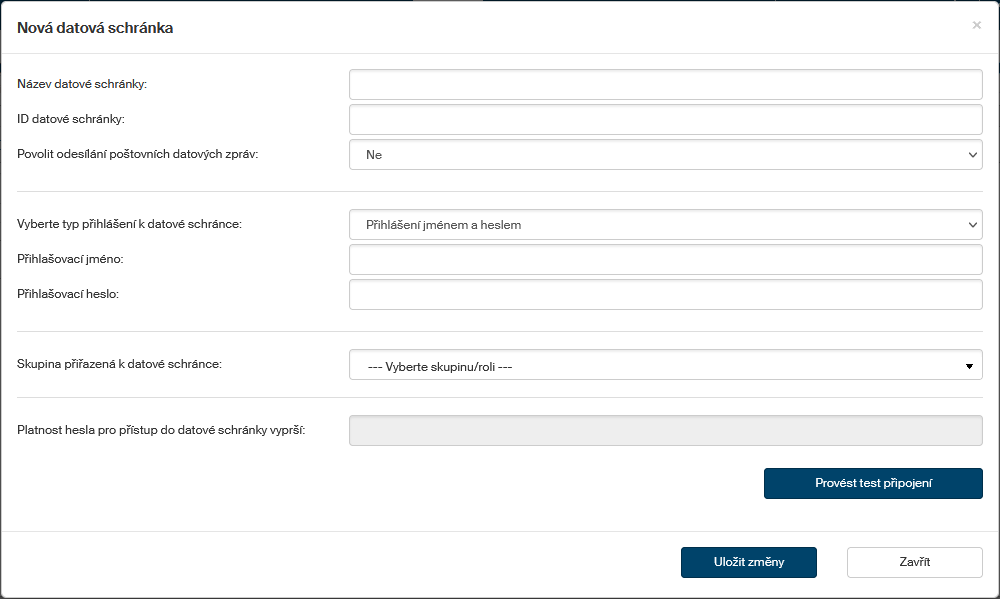Close the dialog with the X icon
Screen dimensions: 1000x599
pos(976,25)
